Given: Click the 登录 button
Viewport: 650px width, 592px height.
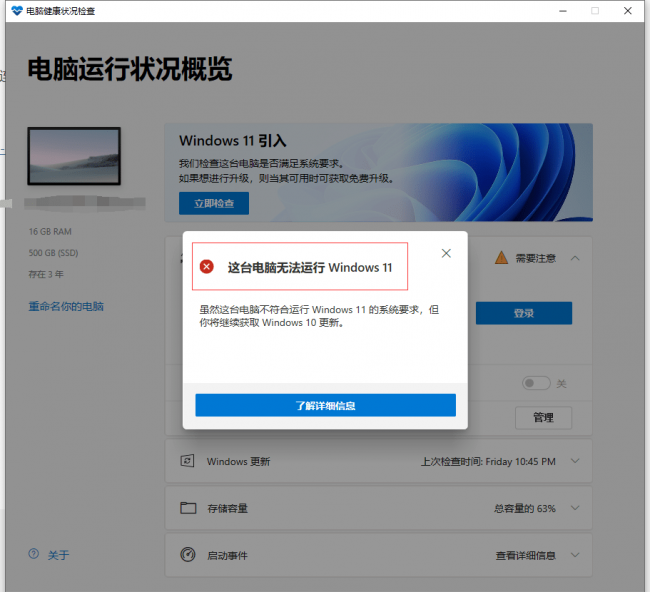Looking at the screenshot, I should [x=524, y=313].
